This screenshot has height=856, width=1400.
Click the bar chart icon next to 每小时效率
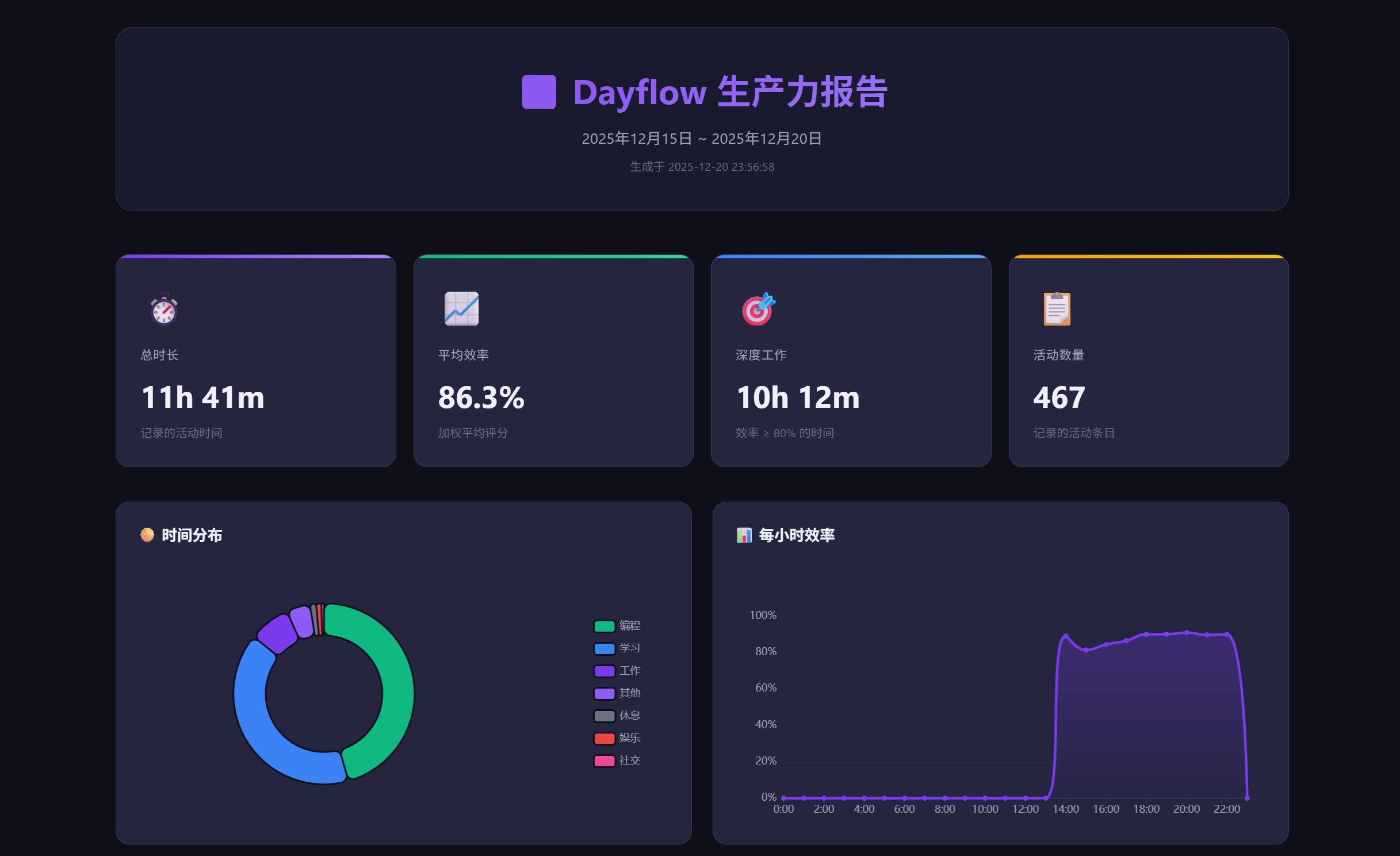[744, 536]
